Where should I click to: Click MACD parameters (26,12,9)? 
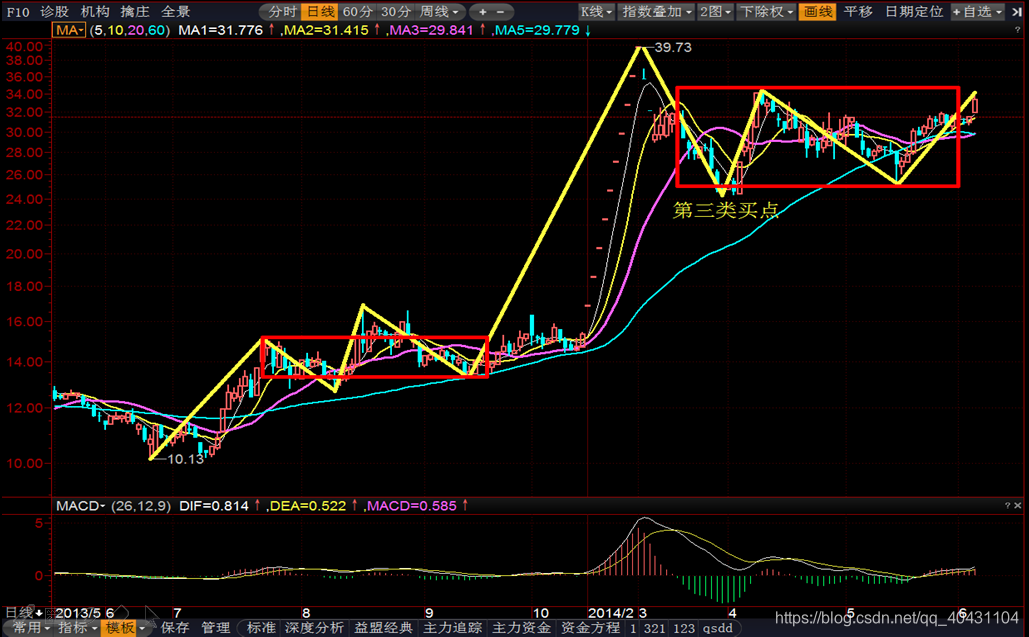(141, 506)
